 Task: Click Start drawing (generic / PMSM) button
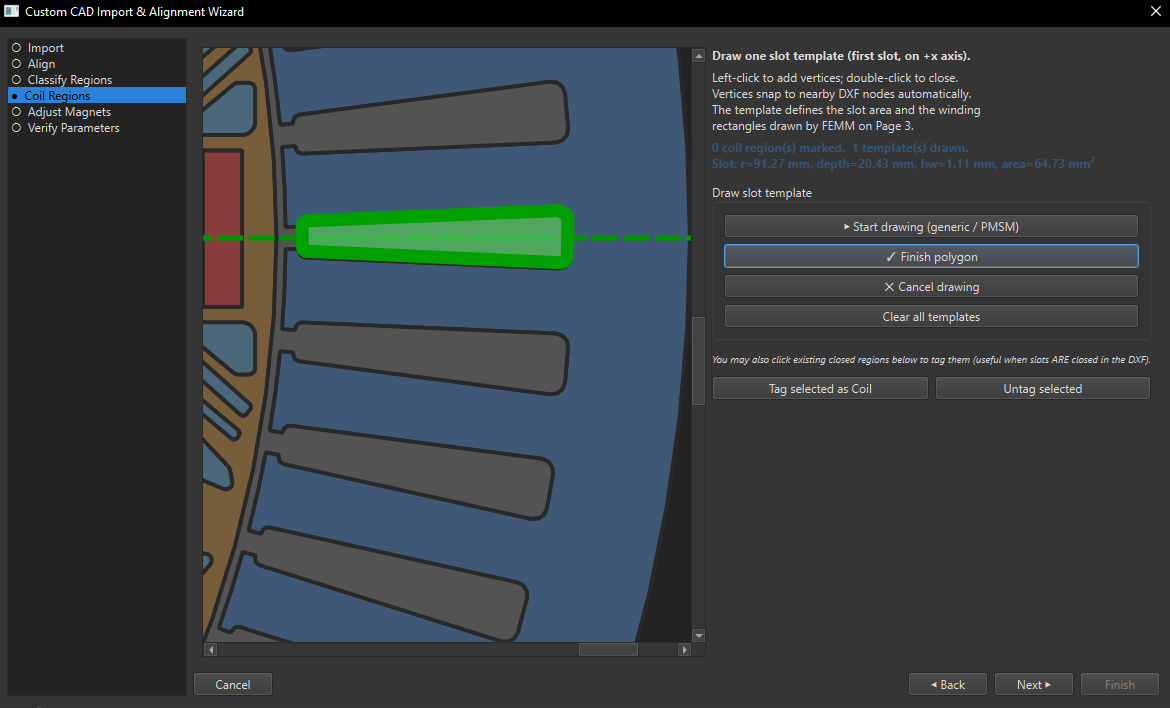[x=931, y=226]
